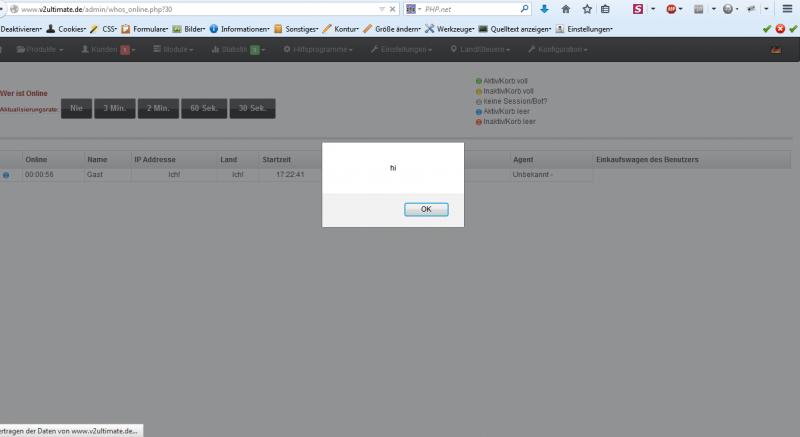Open the bookmarks list icon
Screen dimensions: 800x437
tap(605, 9)
